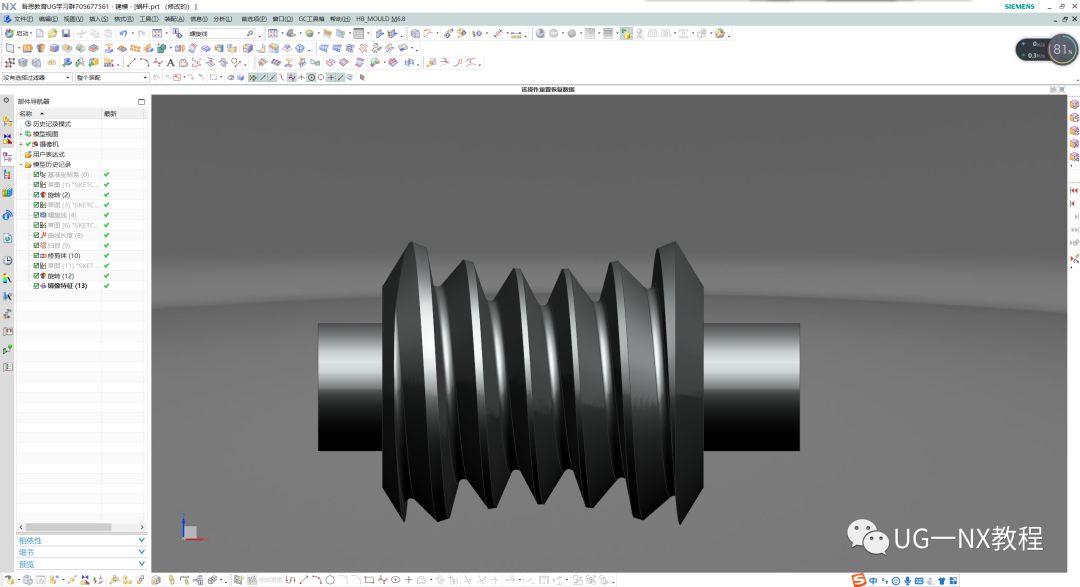Screen dimensions: 1080x587
Task: Select the Point plus tool in bottom toolbar
Action: [x=408, y=580]
